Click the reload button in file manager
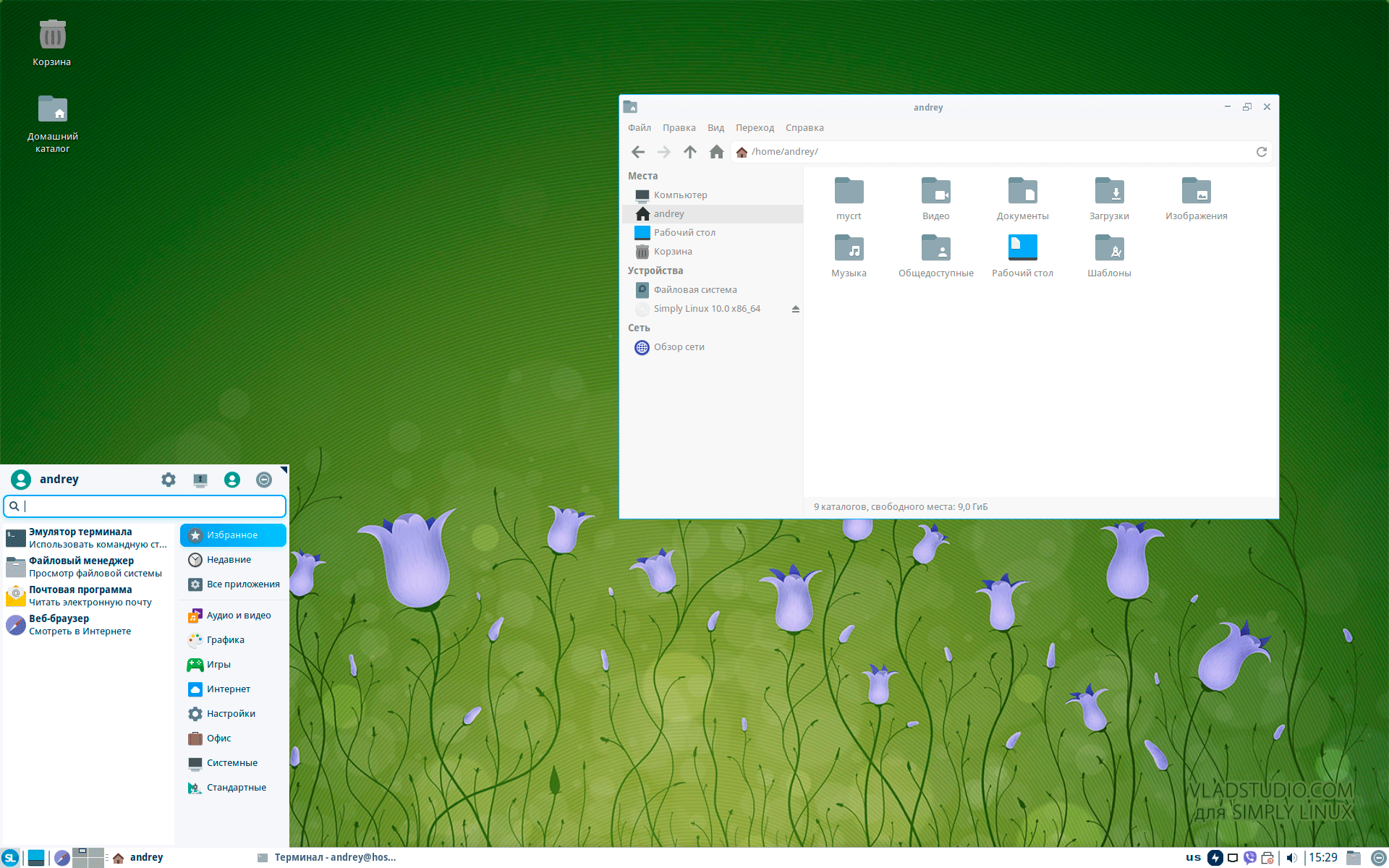Image resolution: width=1389 pixels, height=868 pixels. tap(1261, 152)
